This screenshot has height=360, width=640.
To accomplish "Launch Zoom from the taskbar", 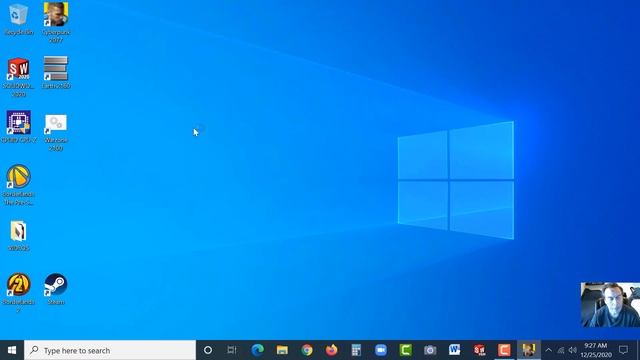I will pos(381,350).
